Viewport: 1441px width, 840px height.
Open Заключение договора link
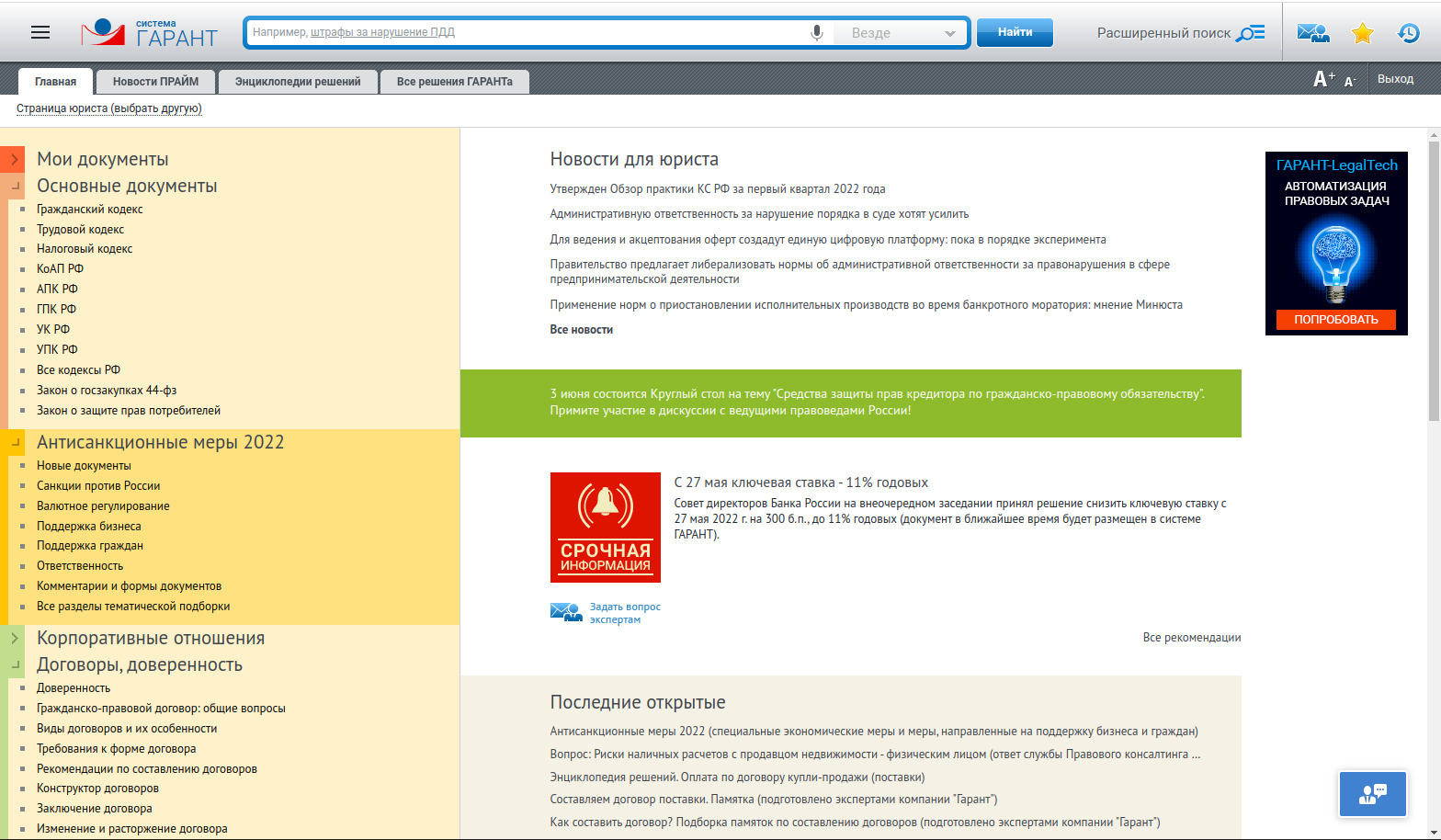pyautogui.click(x=95, y=809)
